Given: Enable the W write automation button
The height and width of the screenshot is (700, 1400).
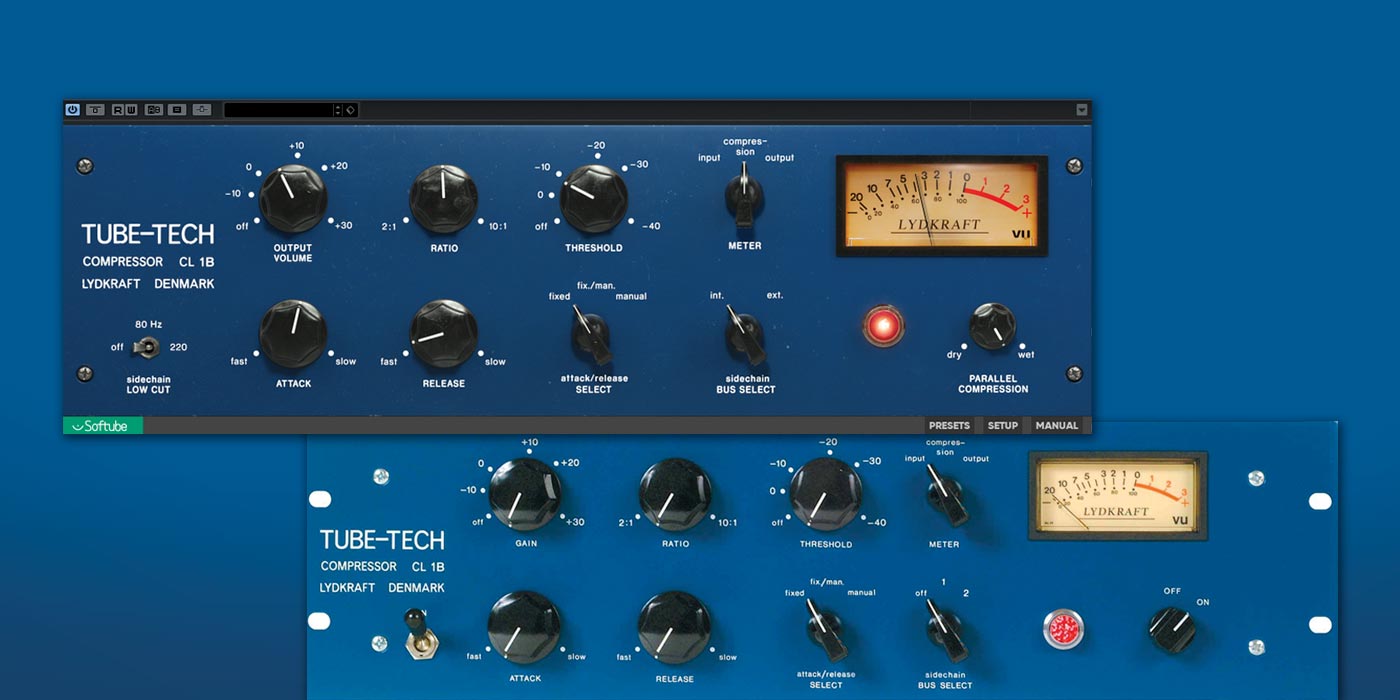Looking at the screenshot, I should (x=131, y=110).
